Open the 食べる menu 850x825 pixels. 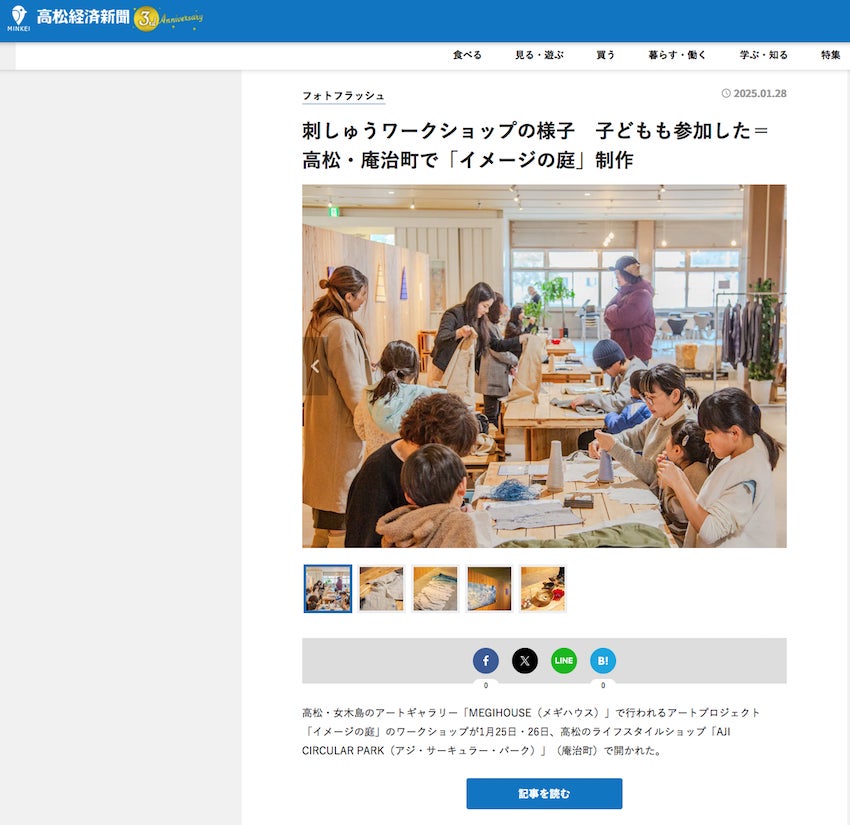[x=467, y=55]
